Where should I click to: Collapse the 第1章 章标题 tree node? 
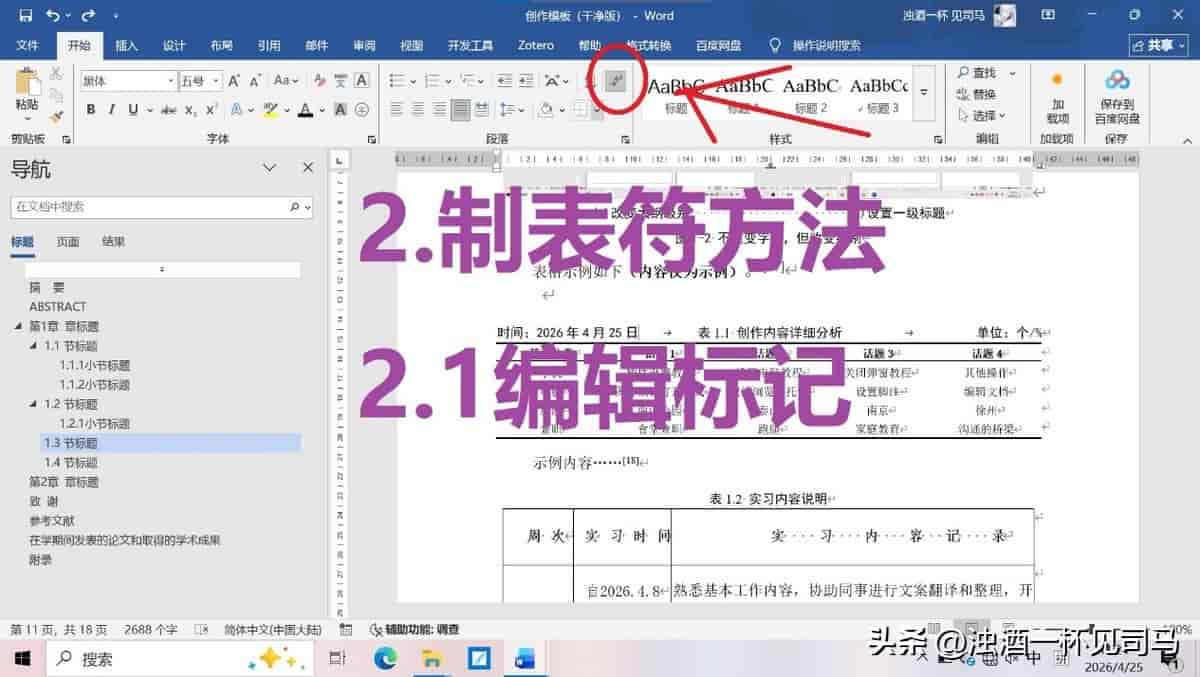[18, 327]
